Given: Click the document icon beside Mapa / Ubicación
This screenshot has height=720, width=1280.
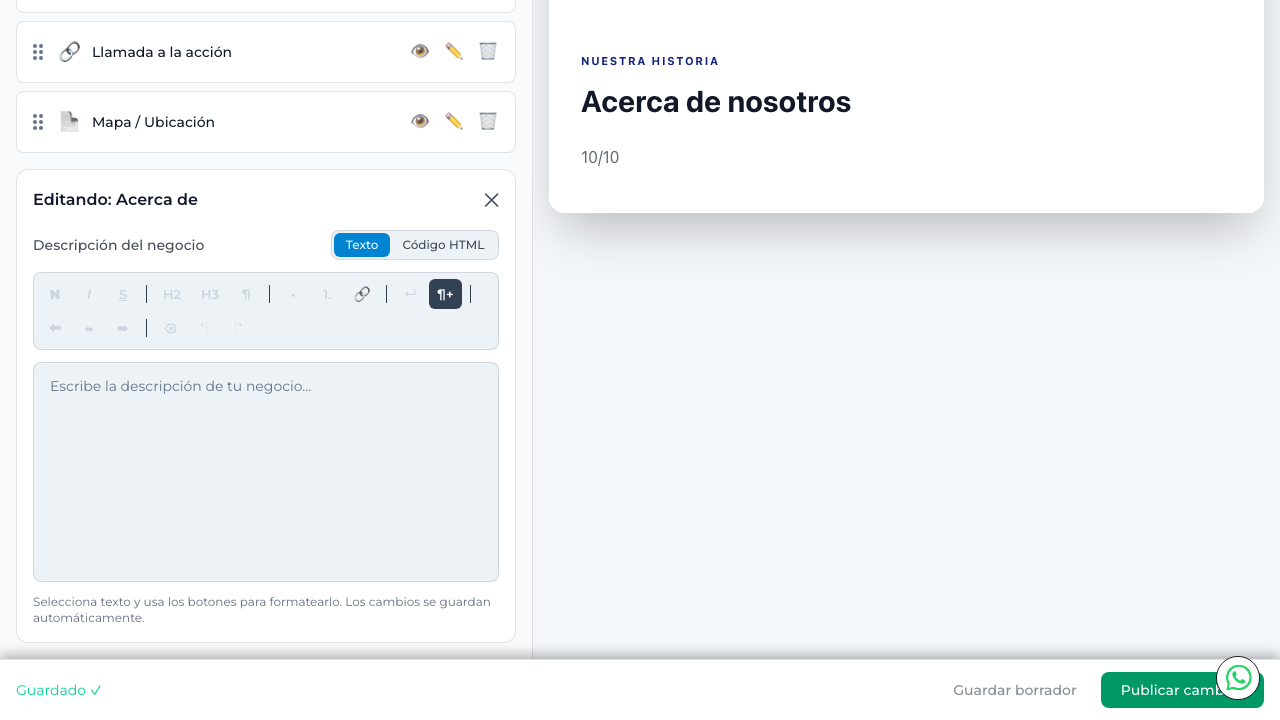Looking at the screenshot, I should click(69, 122).
